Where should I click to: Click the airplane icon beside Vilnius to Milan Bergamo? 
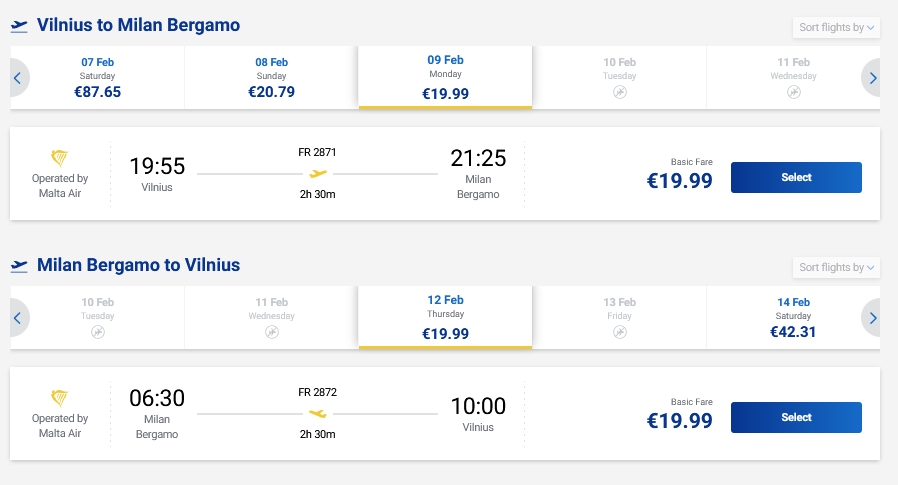[19, 25]
